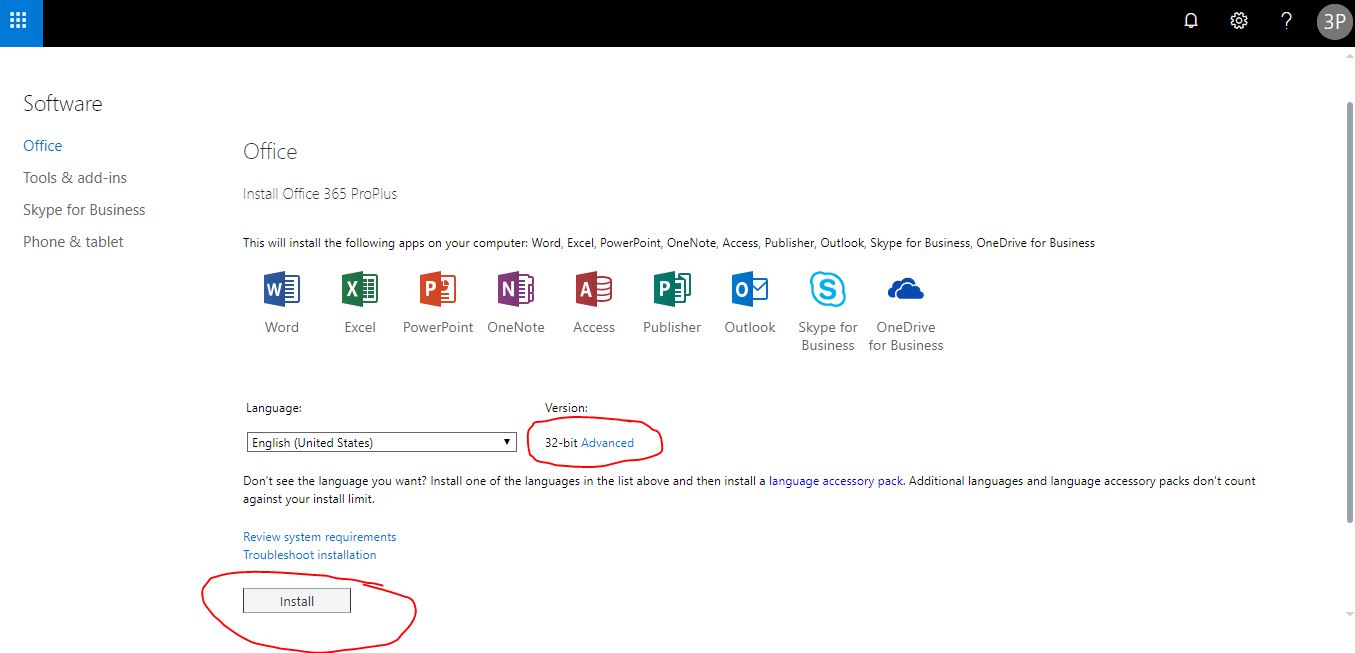Click the Word app icon

pyautogui.click(x=281, y=290)
